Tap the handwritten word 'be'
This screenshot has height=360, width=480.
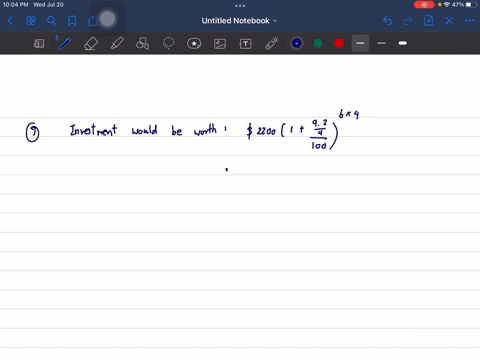pyautogui.click(x=177, y=130)
